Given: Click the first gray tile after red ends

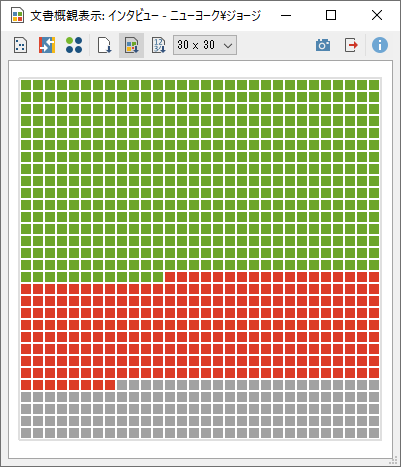Looking at the screenshot, I should pos(122,385).
